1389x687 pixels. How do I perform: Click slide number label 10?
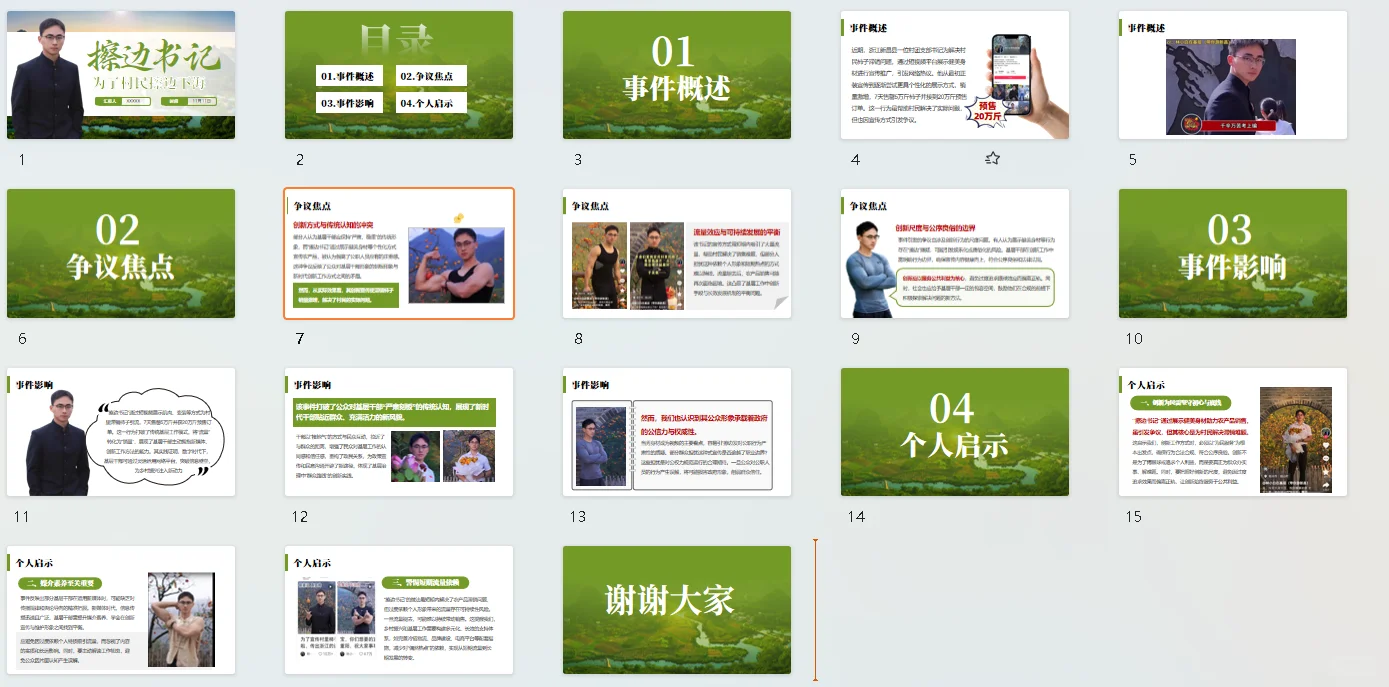coord(1134,339)
